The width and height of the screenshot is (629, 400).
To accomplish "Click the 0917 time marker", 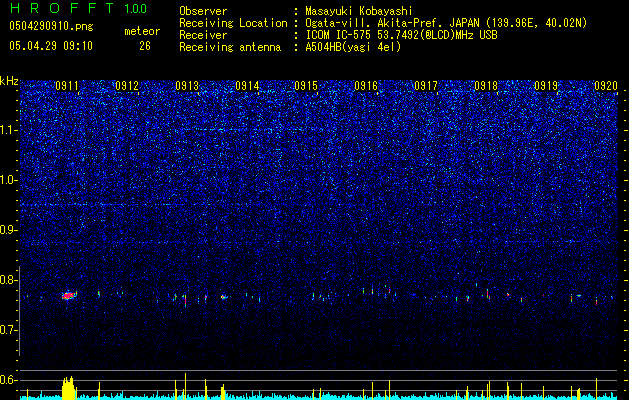I will point(426,86).
